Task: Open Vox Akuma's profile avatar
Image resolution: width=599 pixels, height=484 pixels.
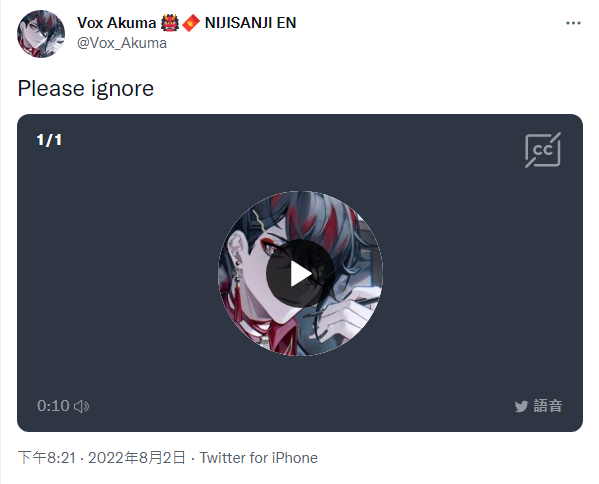Action: coord(41,34)
